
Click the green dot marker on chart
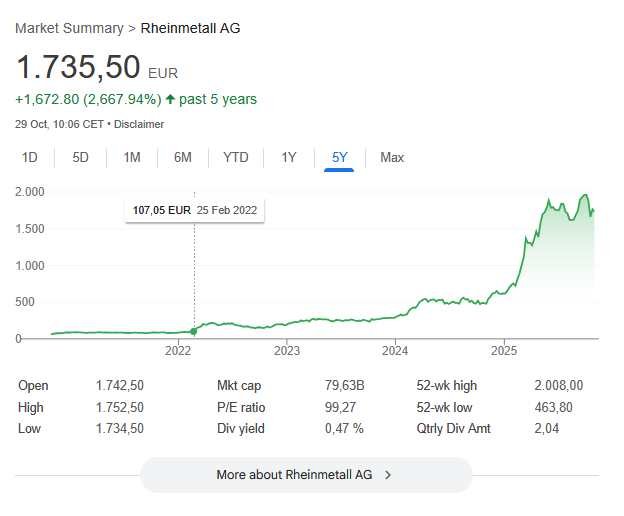tap(194, 331)
